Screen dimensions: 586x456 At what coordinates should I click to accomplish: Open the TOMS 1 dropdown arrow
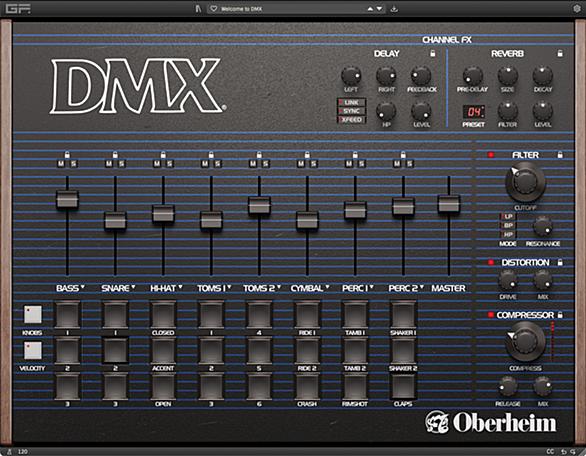[229, 287]
